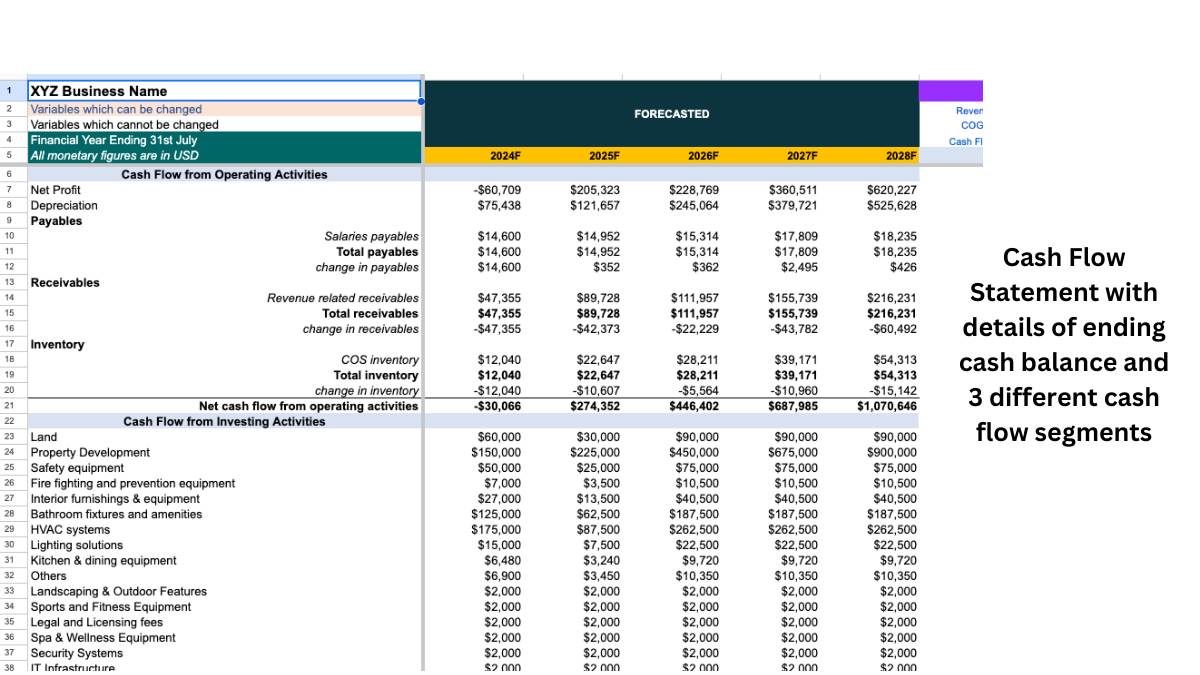1200x675 pixels.
Task: Select 'Kitchen & dining equipment' label
Action: click(103, 561)
